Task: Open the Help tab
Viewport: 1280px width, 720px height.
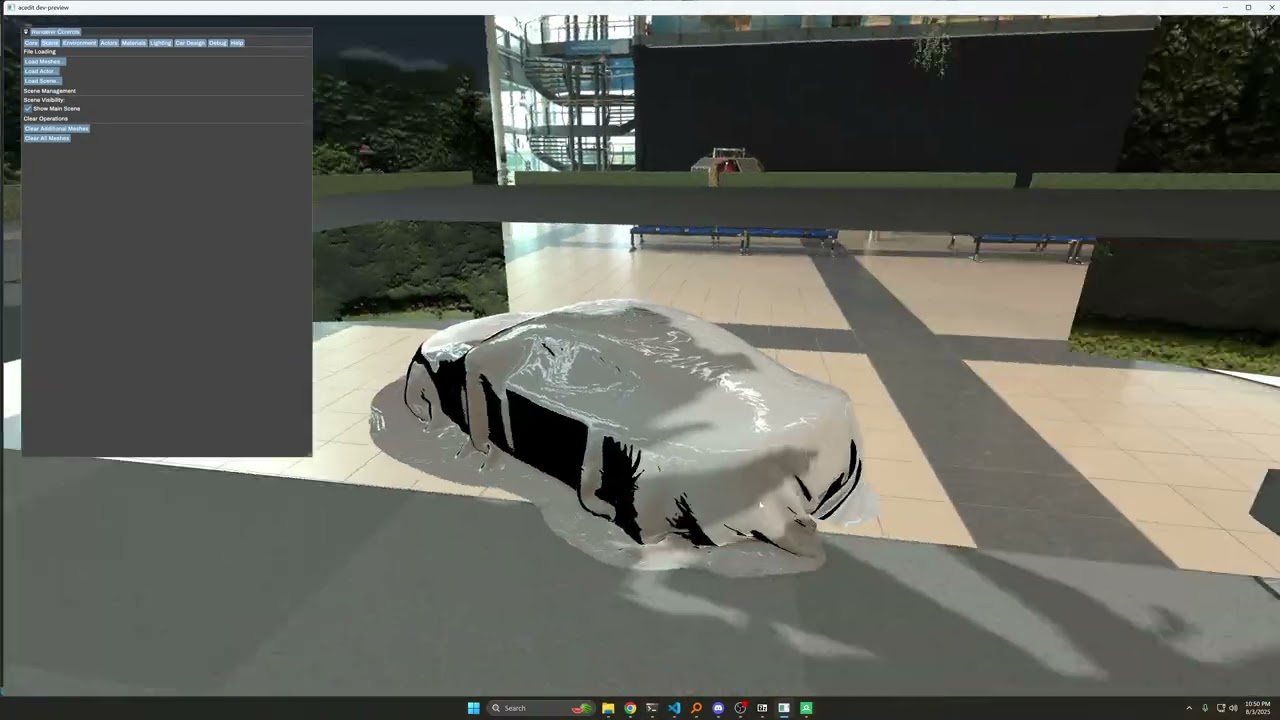Action: pos(237,43)
